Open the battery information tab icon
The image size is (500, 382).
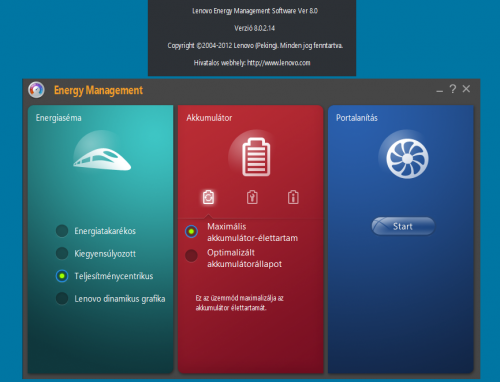point(293,197)
